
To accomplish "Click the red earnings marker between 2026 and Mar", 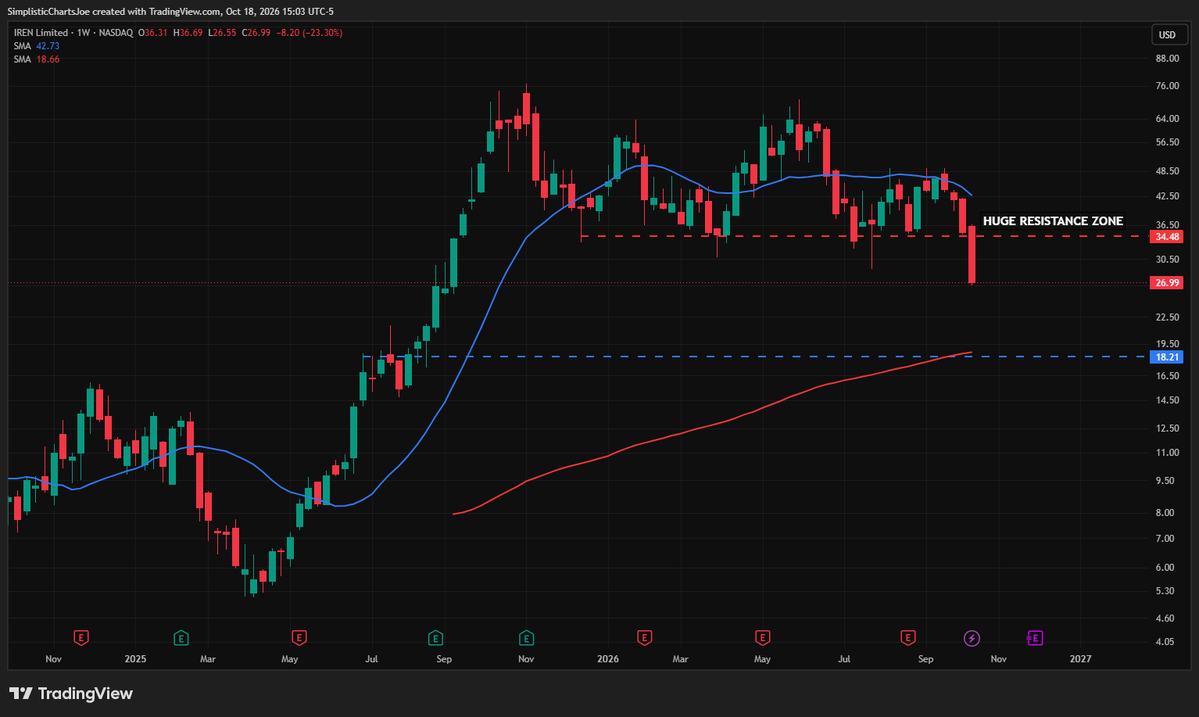I will tap(645, 638).
